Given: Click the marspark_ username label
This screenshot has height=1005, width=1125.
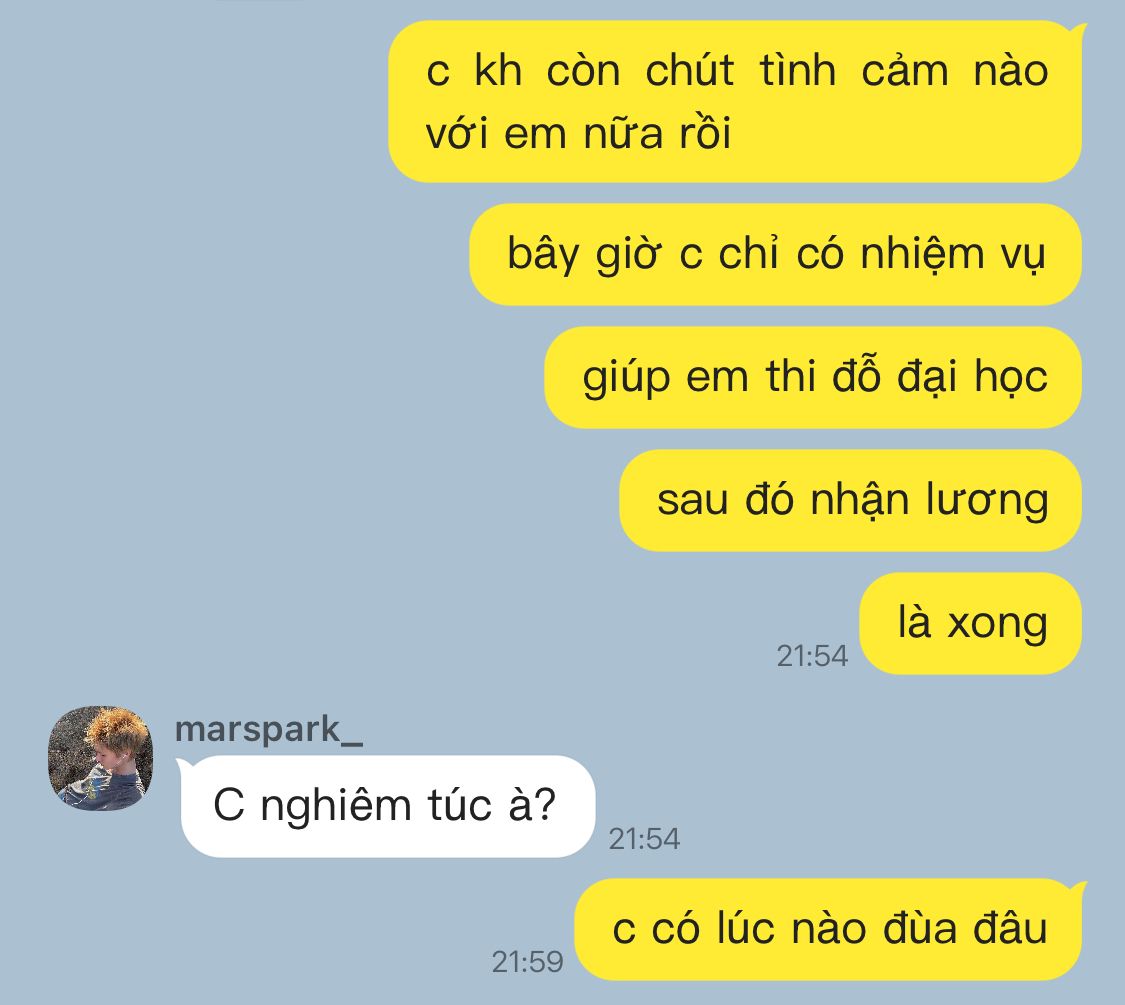Looking at the screenshot, I should pyautogui.click(x=269, y=730).
